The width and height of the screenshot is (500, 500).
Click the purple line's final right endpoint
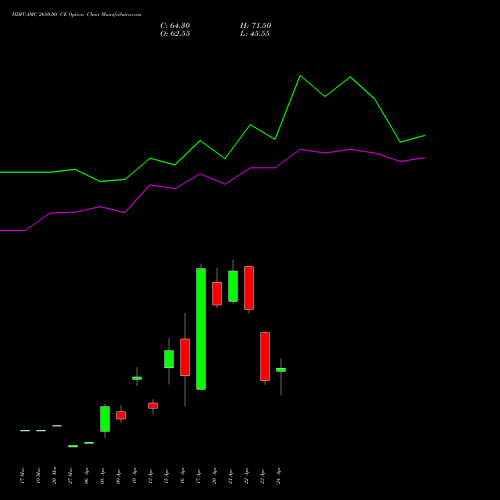(x=425, y=158)
